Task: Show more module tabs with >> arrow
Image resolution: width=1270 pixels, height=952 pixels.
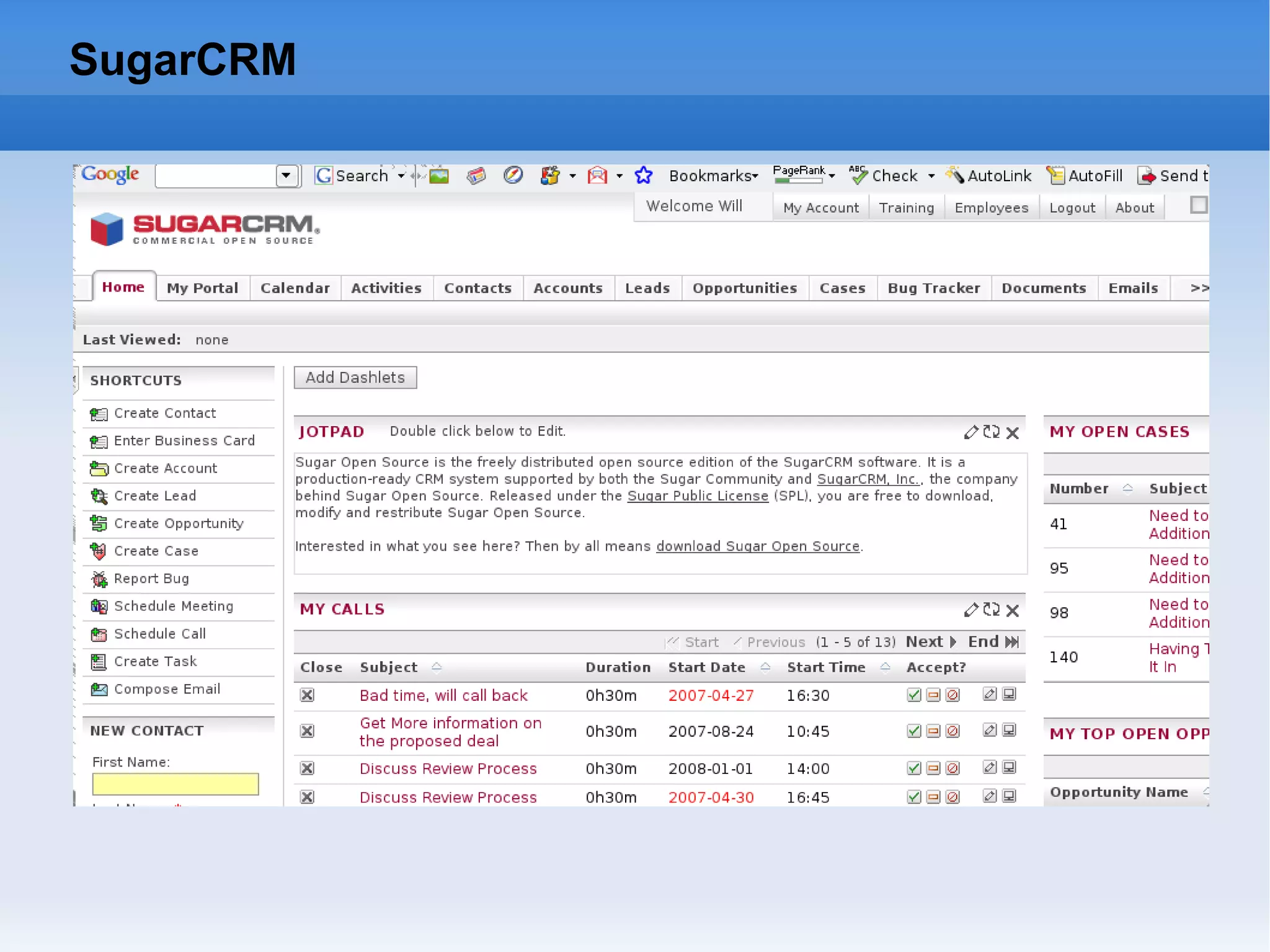Action: [1199, 288]
